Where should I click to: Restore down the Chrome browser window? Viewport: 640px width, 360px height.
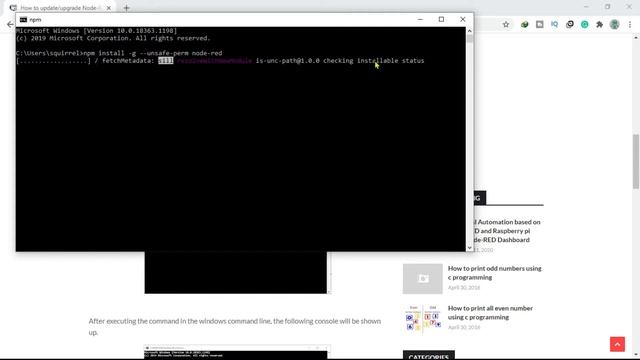[608, 7]
